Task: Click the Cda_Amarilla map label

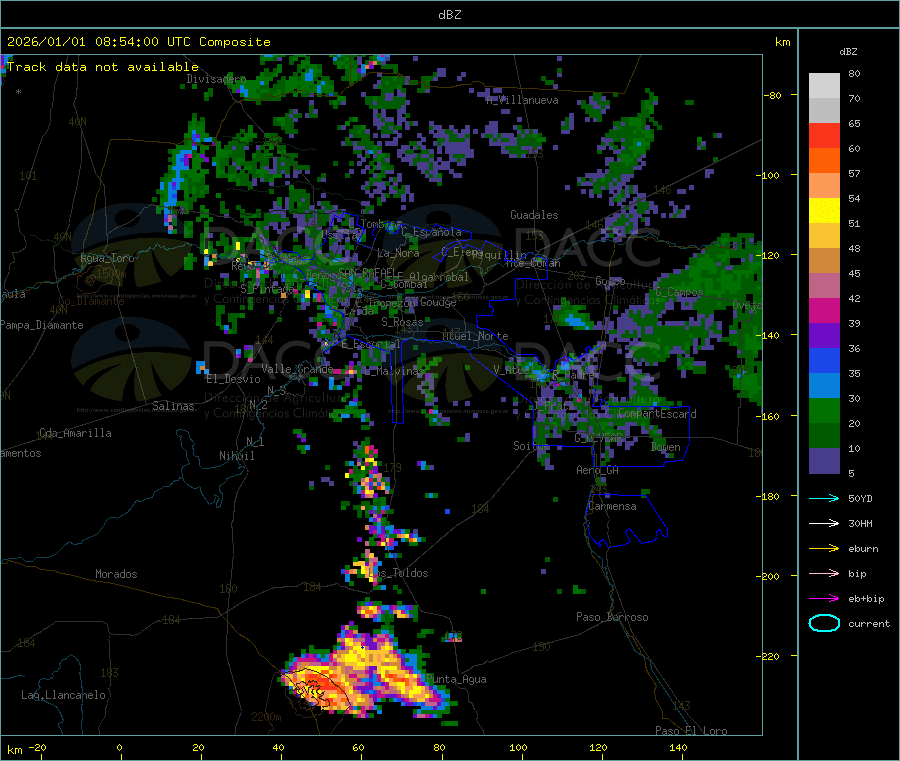Action: coord(75,433)
